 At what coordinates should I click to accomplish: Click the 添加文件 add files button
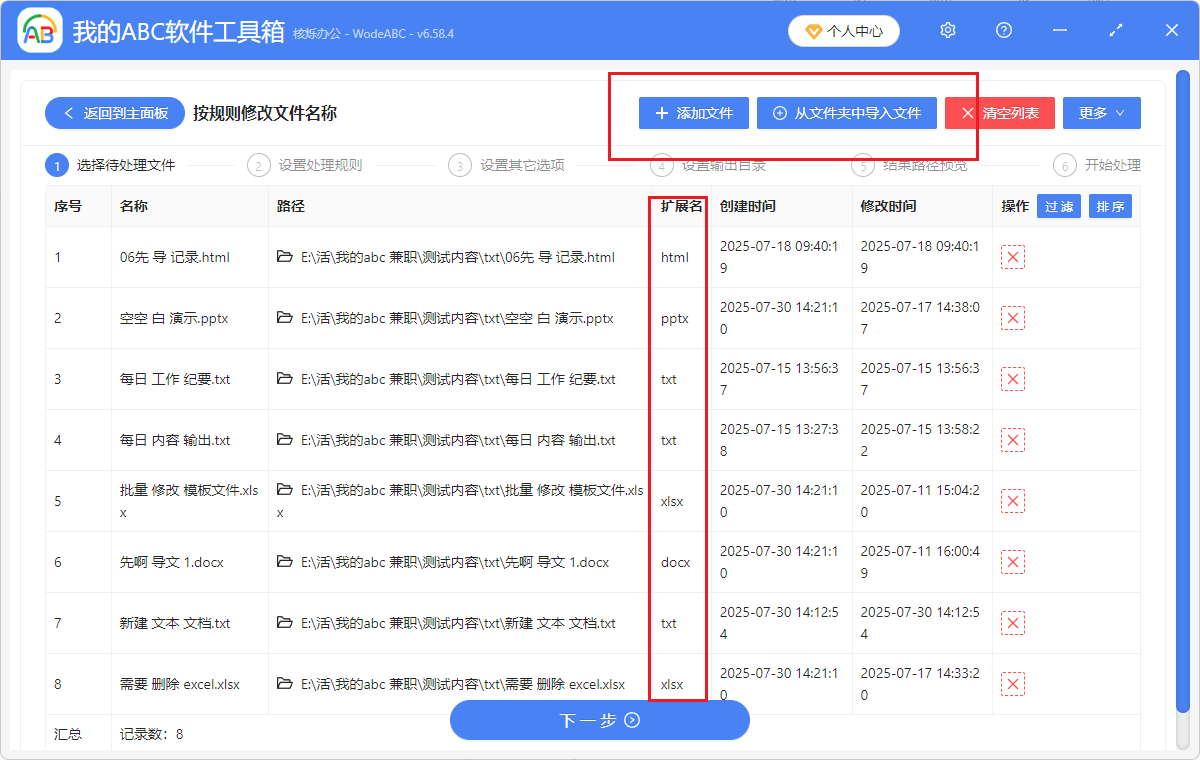[693, 113]
